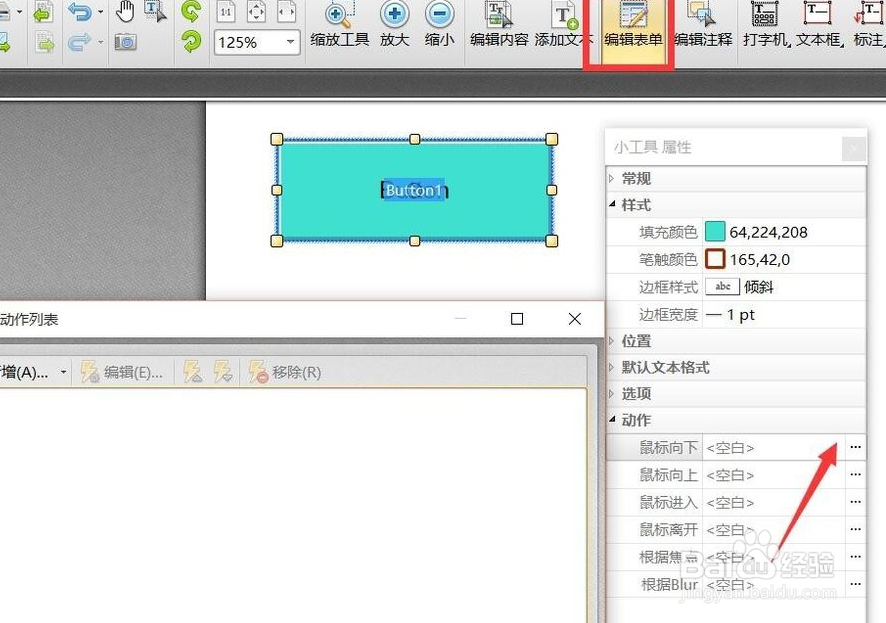Open the 填充颜色 fill color swatch
Image resolution: width=886 pixels, height=623 pixels.
(x=714, y=231)
